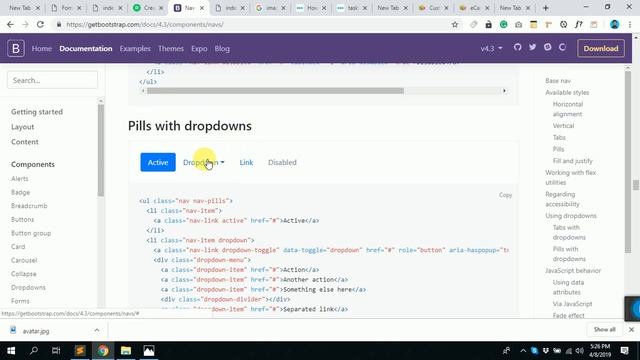Open the Home nav item
This screenshot has width=640, height=360.
(42, 49)
